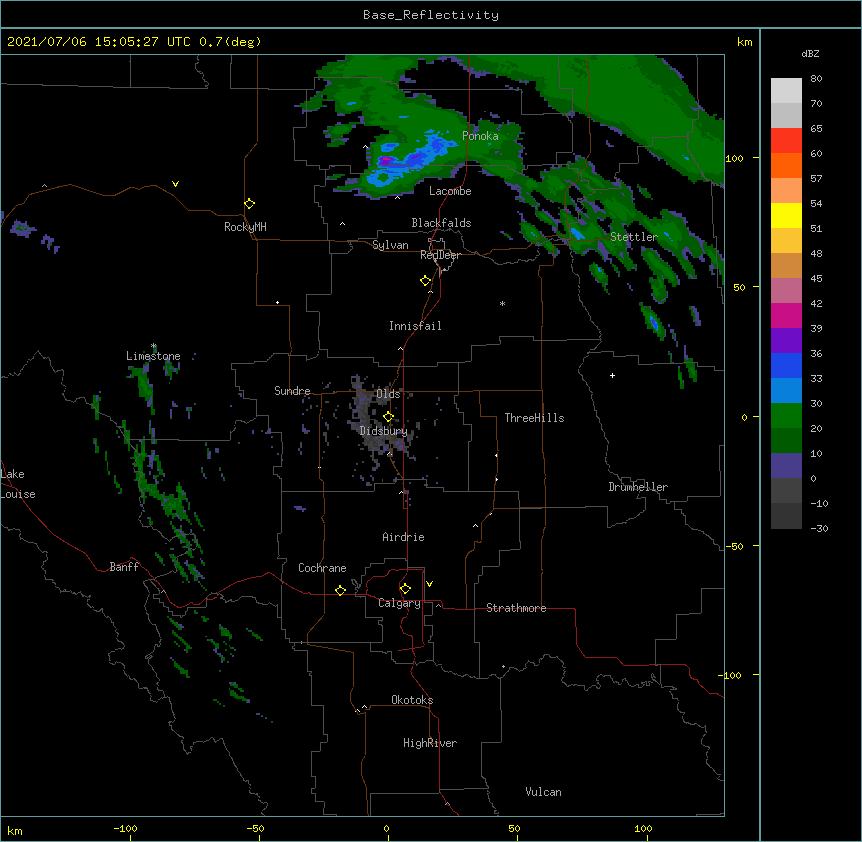862x842 pixels.
Task: Pick the green 20-30 dBZ legend swatch
Action: click(786, 416)
